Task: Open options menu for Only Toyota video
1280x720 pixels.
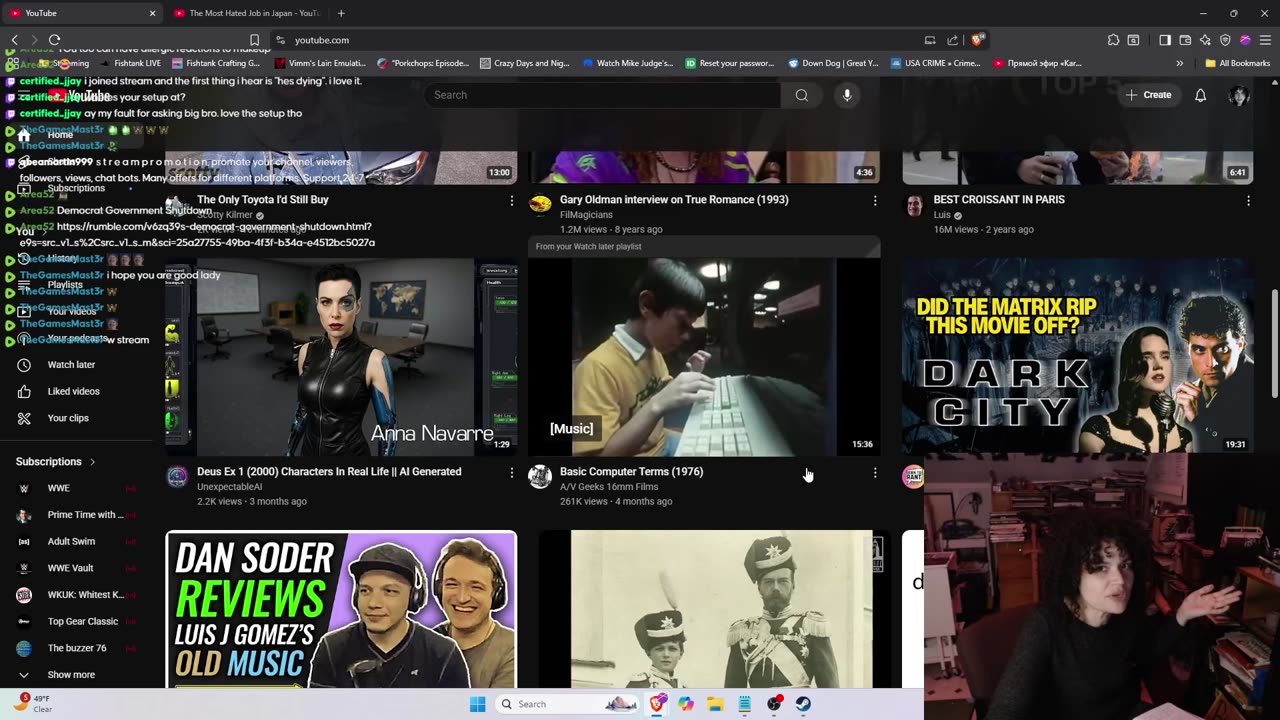Action: click(x=512, y=201)
